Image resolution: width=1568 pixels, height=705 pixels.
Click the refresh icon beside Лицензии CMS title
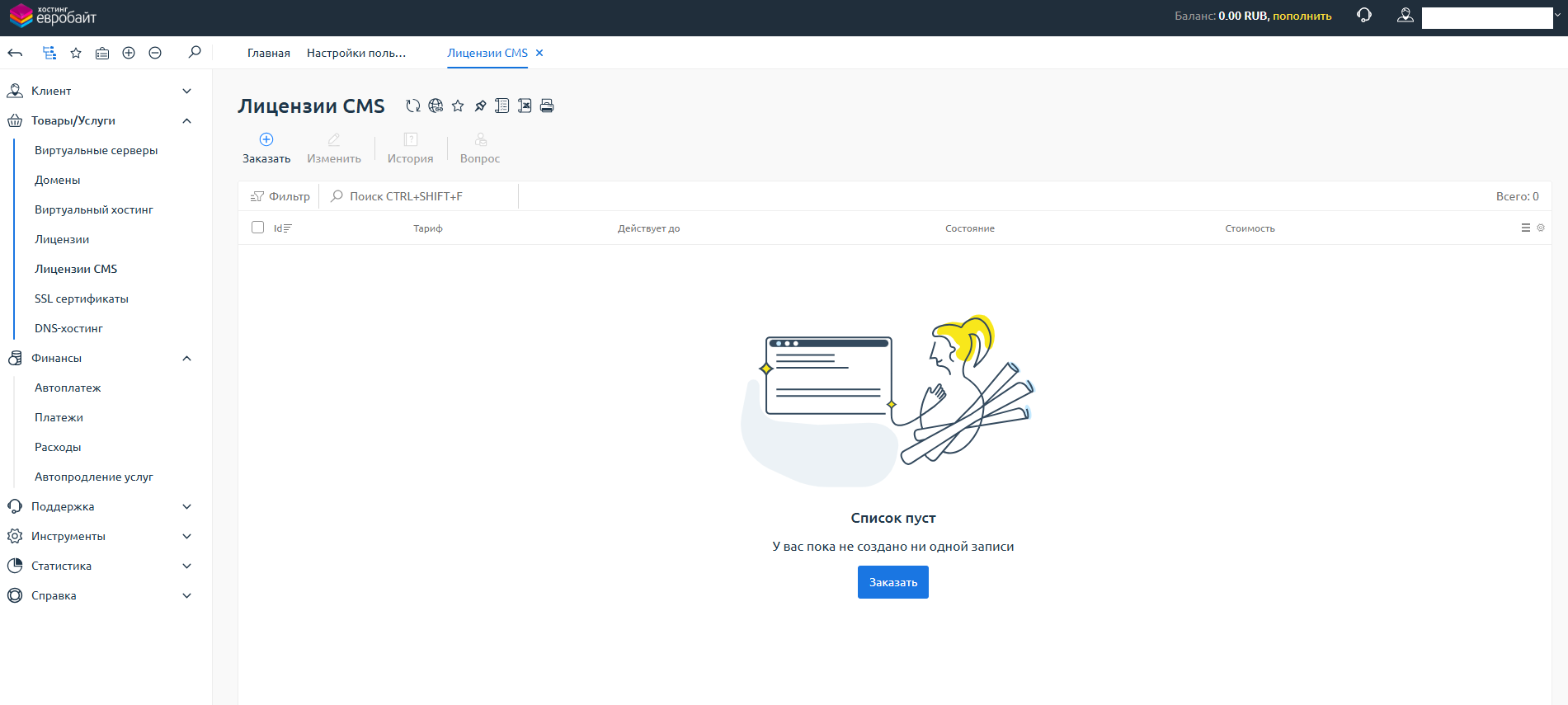(413, 106)
